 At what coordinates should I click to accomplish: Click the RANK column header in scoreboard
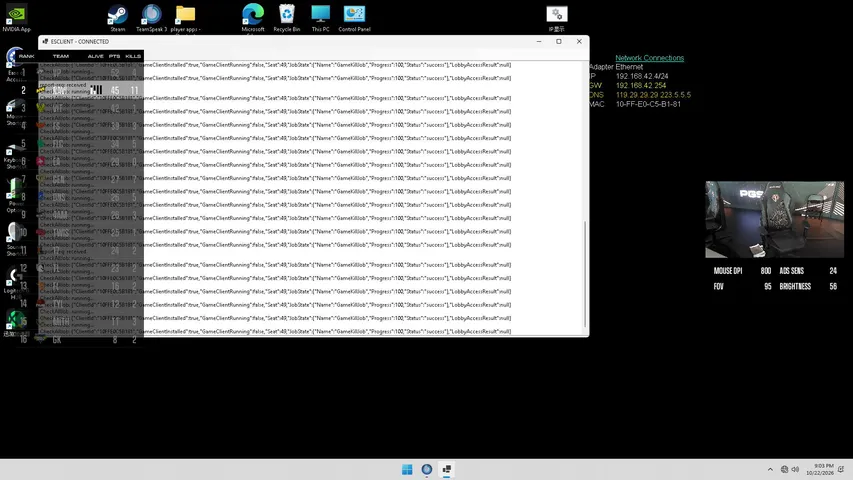pyautogui.click(x=26, y=56)
